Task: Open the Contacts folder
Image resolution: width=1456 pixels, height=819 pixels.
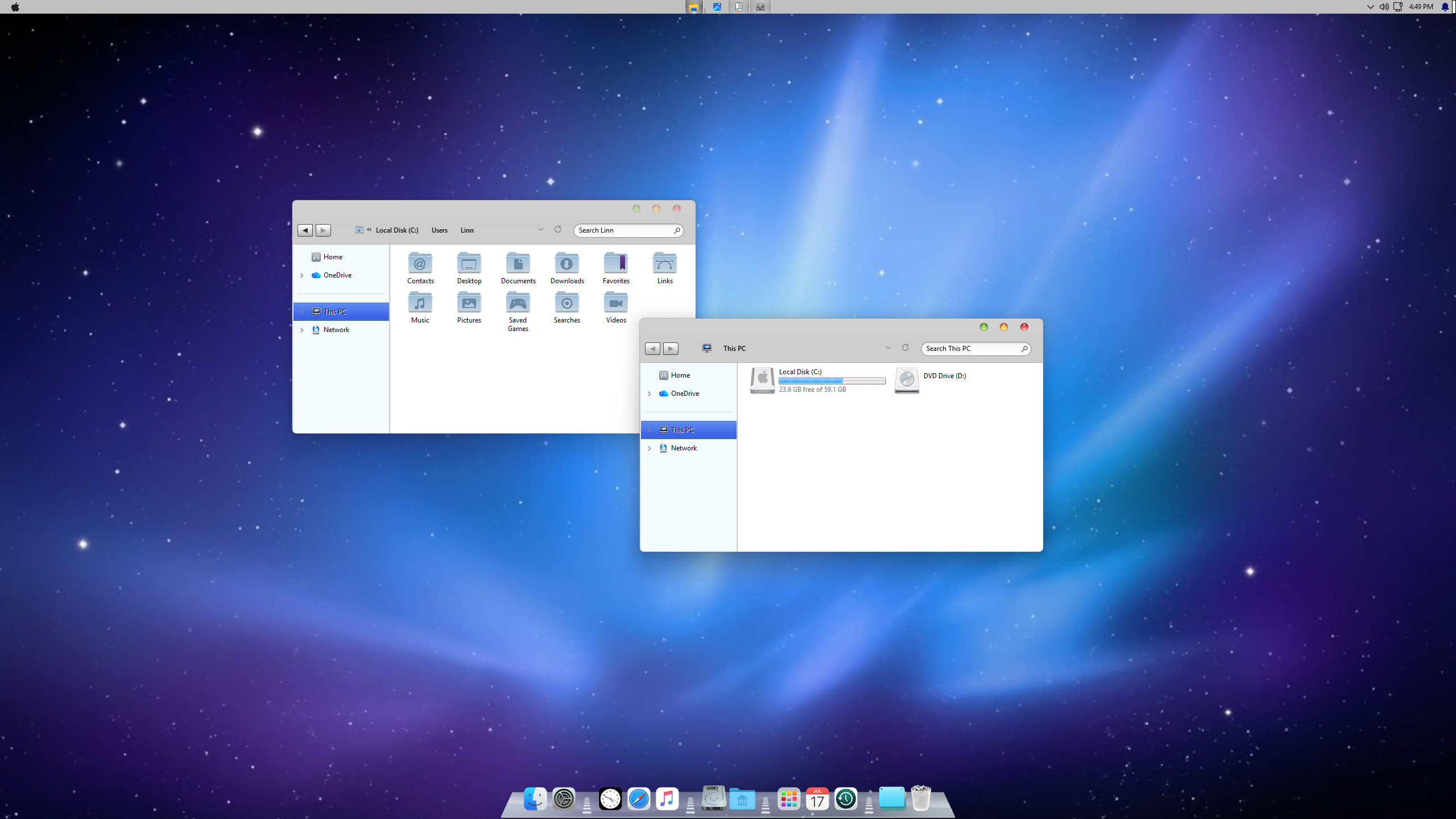Action: click(420, 264)
